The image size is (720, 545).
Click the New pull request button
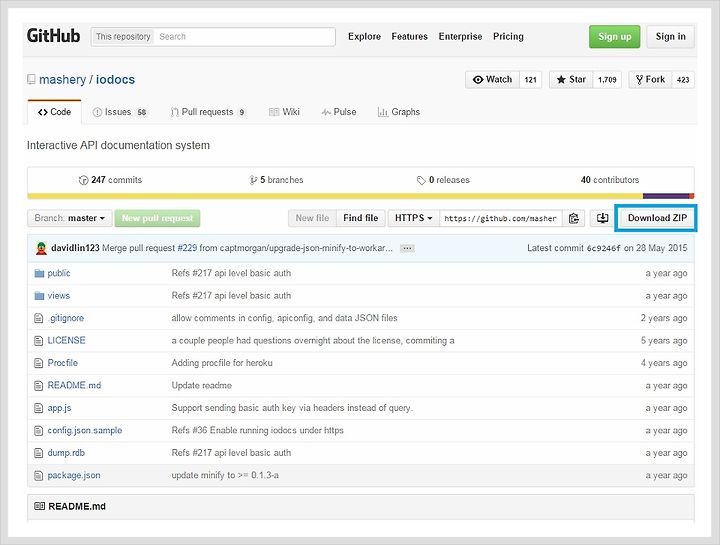click(x=157, y=218)
